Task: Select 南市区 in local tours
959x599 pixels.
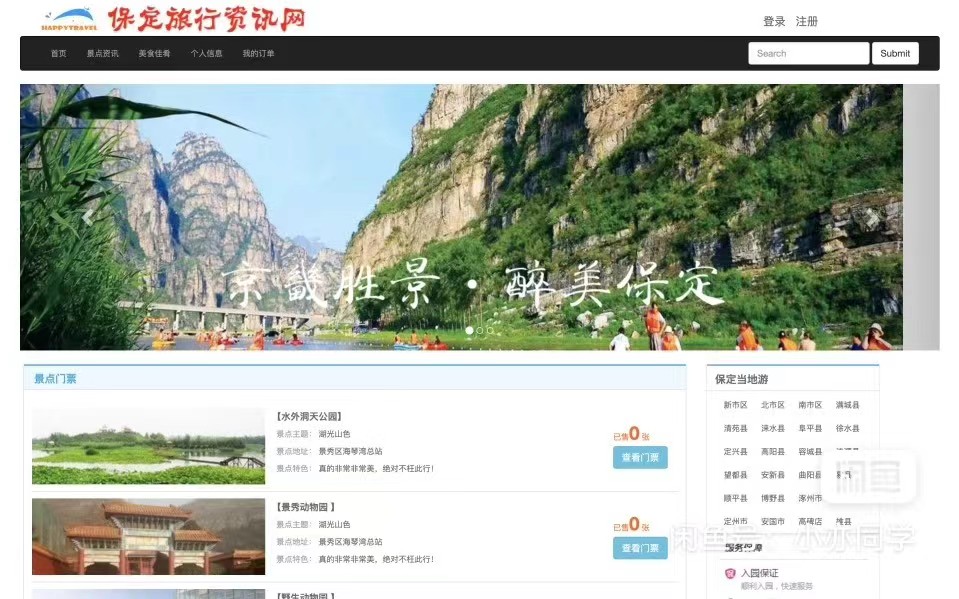Action: click(810, 405)
